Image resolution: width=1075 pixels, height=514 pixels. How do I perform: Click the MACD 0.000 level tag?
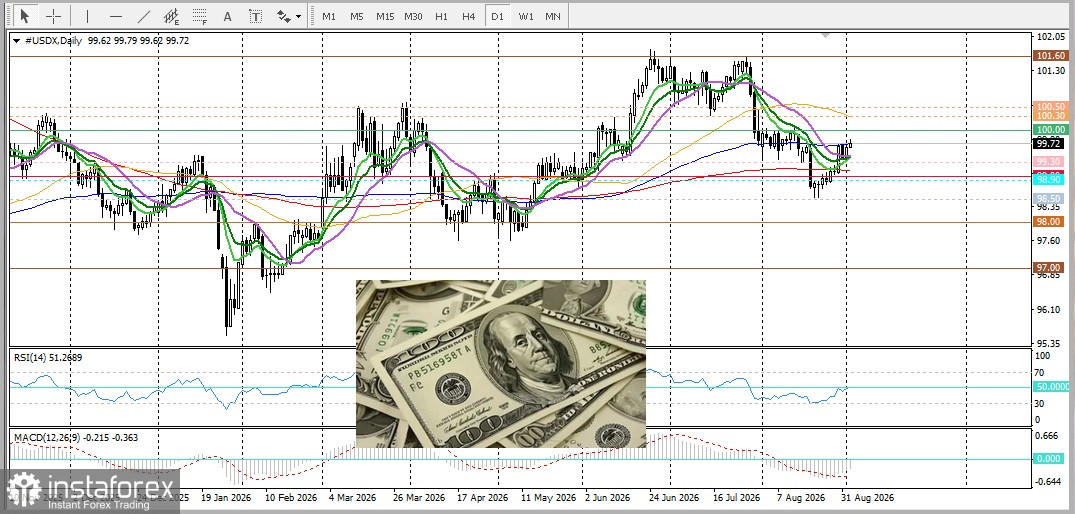point(1050,459)
